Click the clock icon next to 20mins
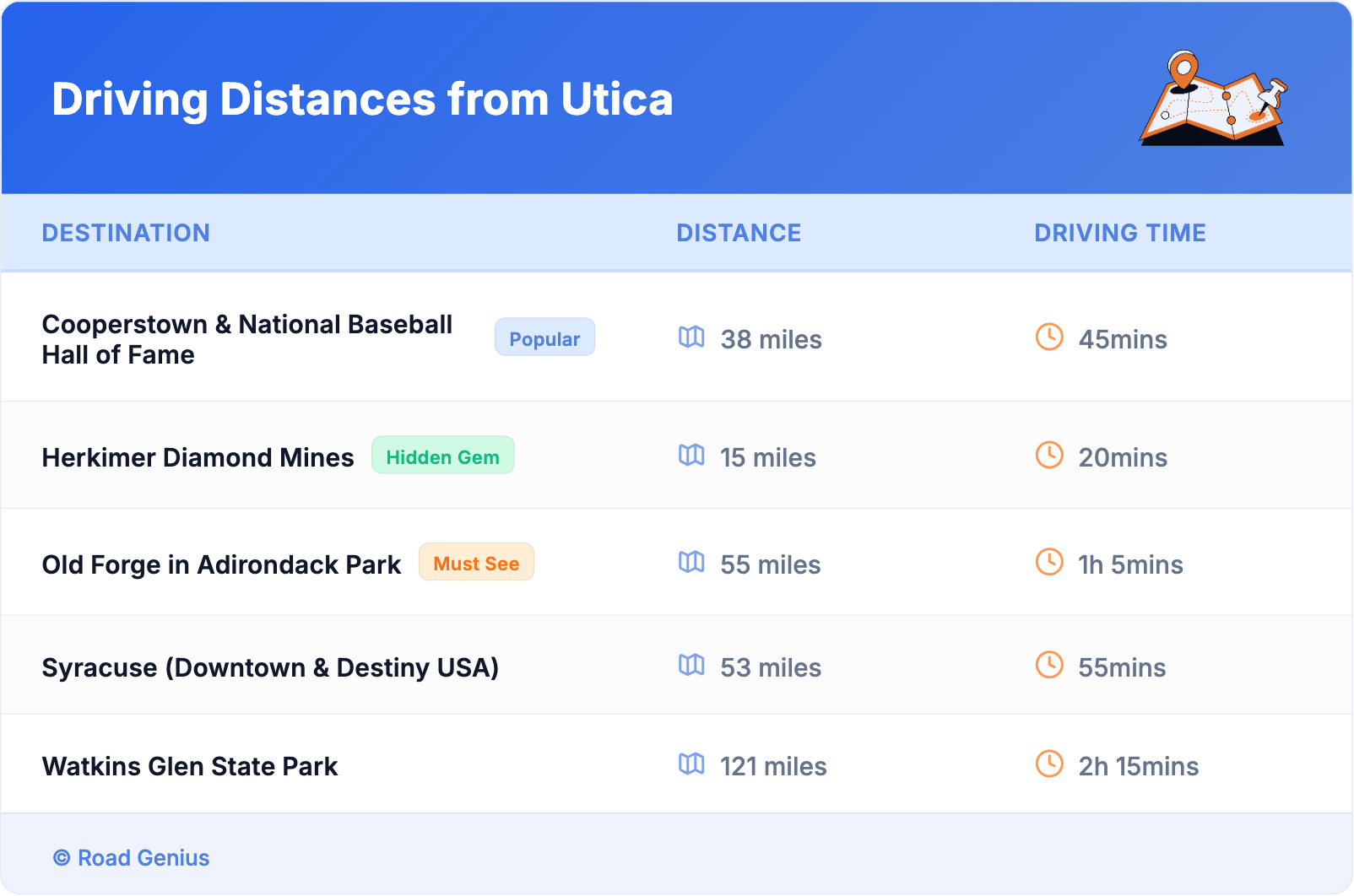Image resolution: width=1354 pixels, height=896 pixels. tap(1049, 456)
